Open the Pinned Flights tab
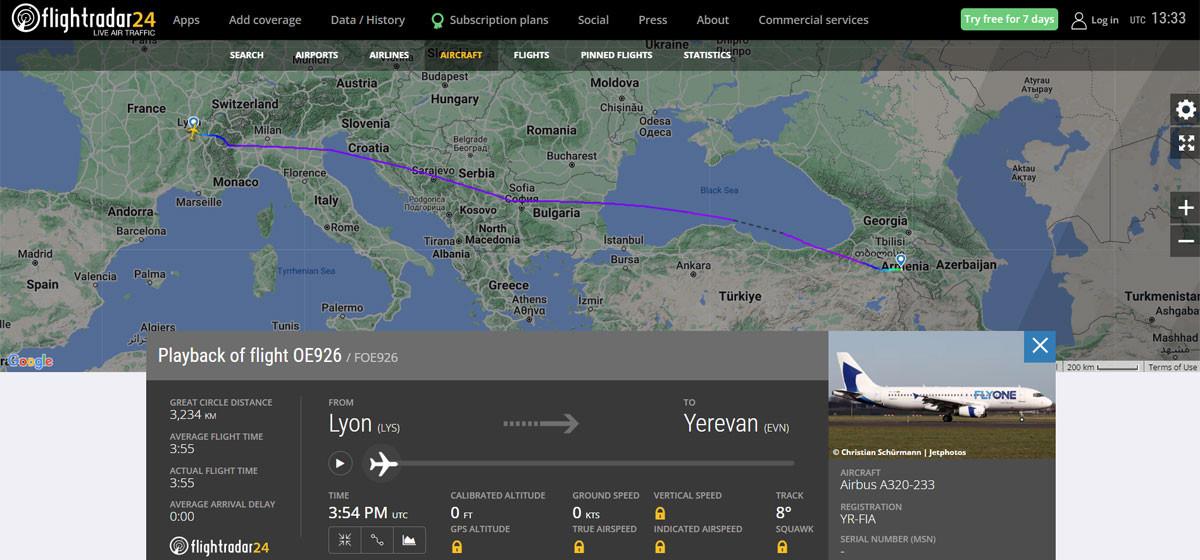The image size is (1200, 560). coord(616,55)
